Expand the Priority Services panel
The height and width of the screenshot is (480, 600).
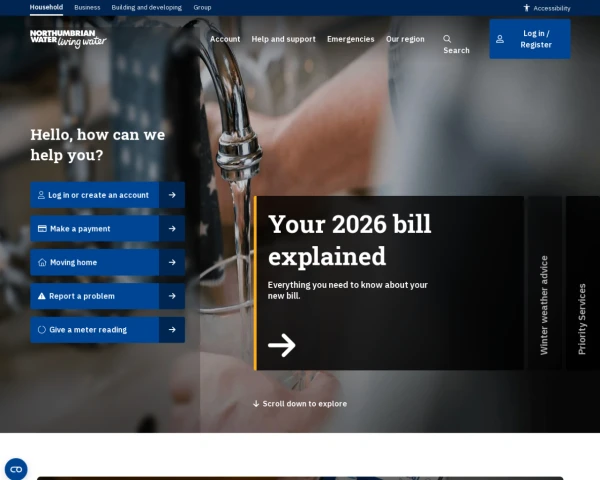[582, 283]
